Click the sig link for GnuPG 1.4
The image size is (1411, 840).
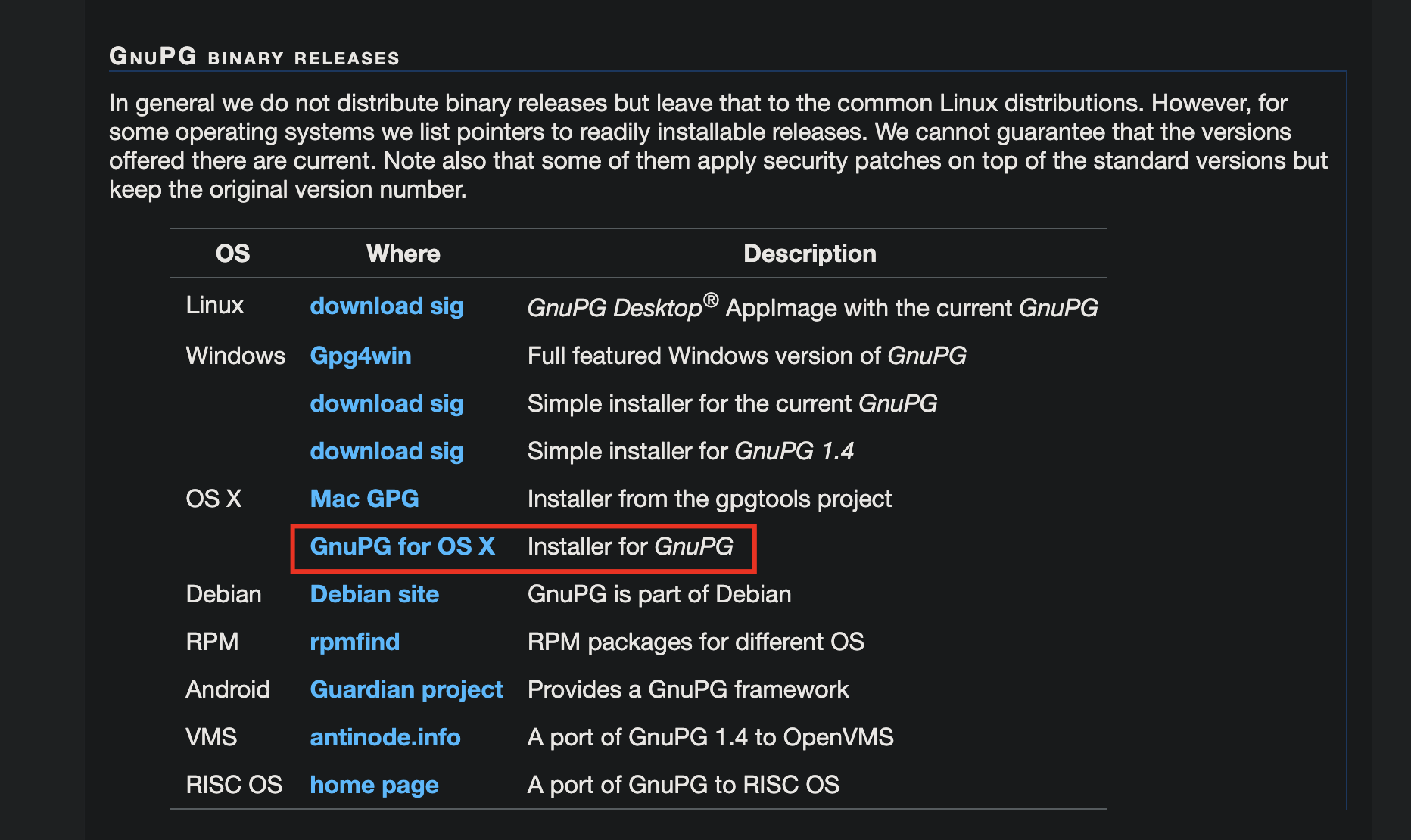click(x=446, y=451)
